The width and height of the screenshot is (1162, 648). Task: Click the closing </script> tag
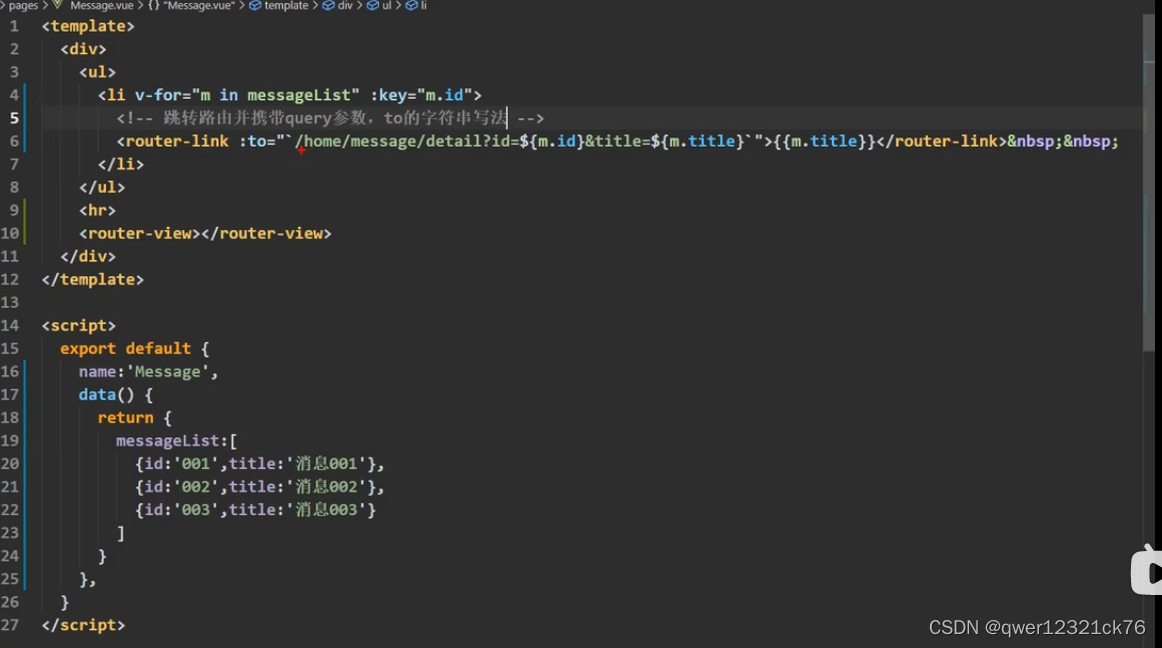(x=84, y=625)
